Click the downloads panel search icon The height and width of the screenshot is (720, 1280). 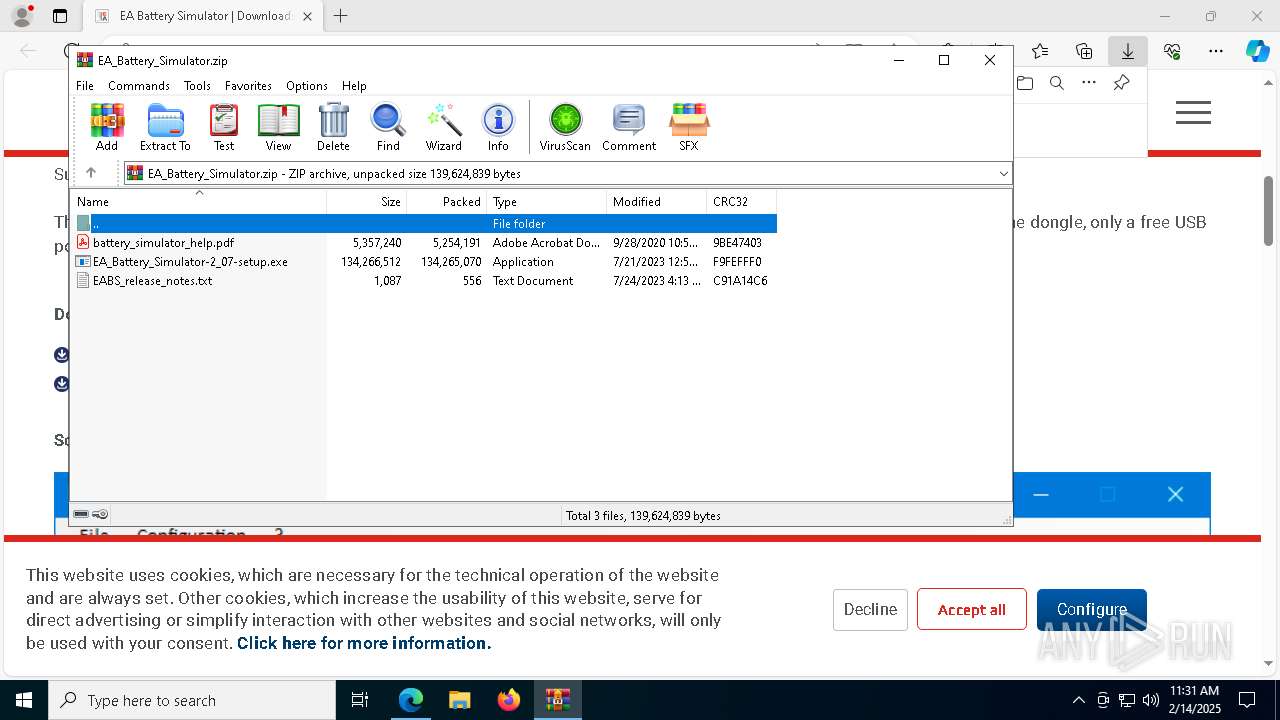coord(1057,83)
